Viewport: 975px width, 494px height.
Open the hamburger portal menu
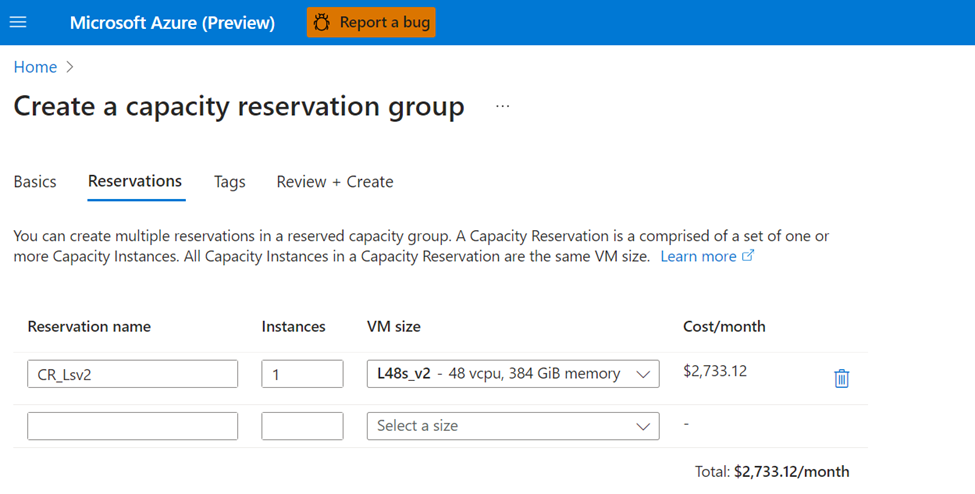pos(18,22)
